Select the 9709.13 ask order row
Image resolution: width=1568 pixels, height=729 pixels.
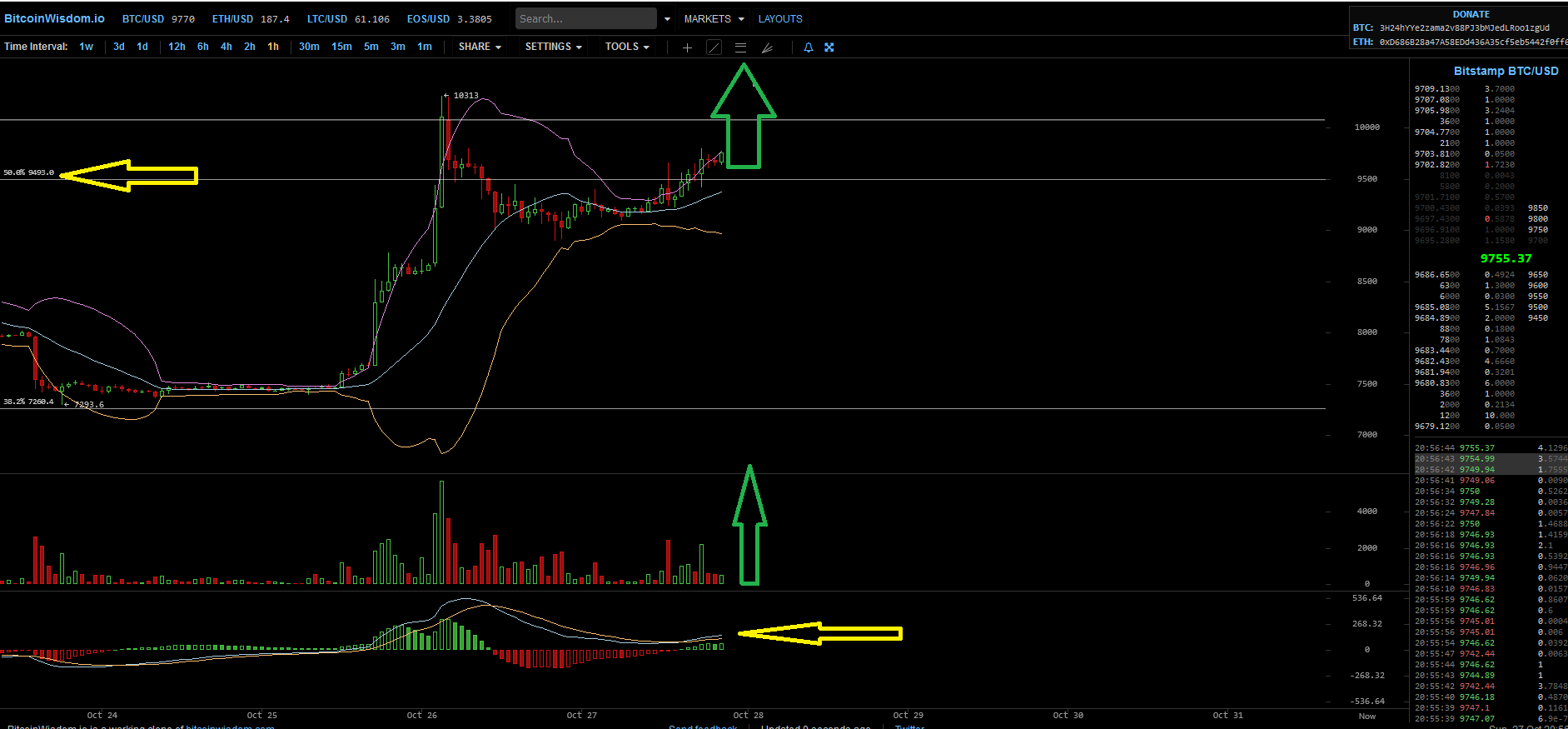pyautogui.click(x=1465, y=89)
